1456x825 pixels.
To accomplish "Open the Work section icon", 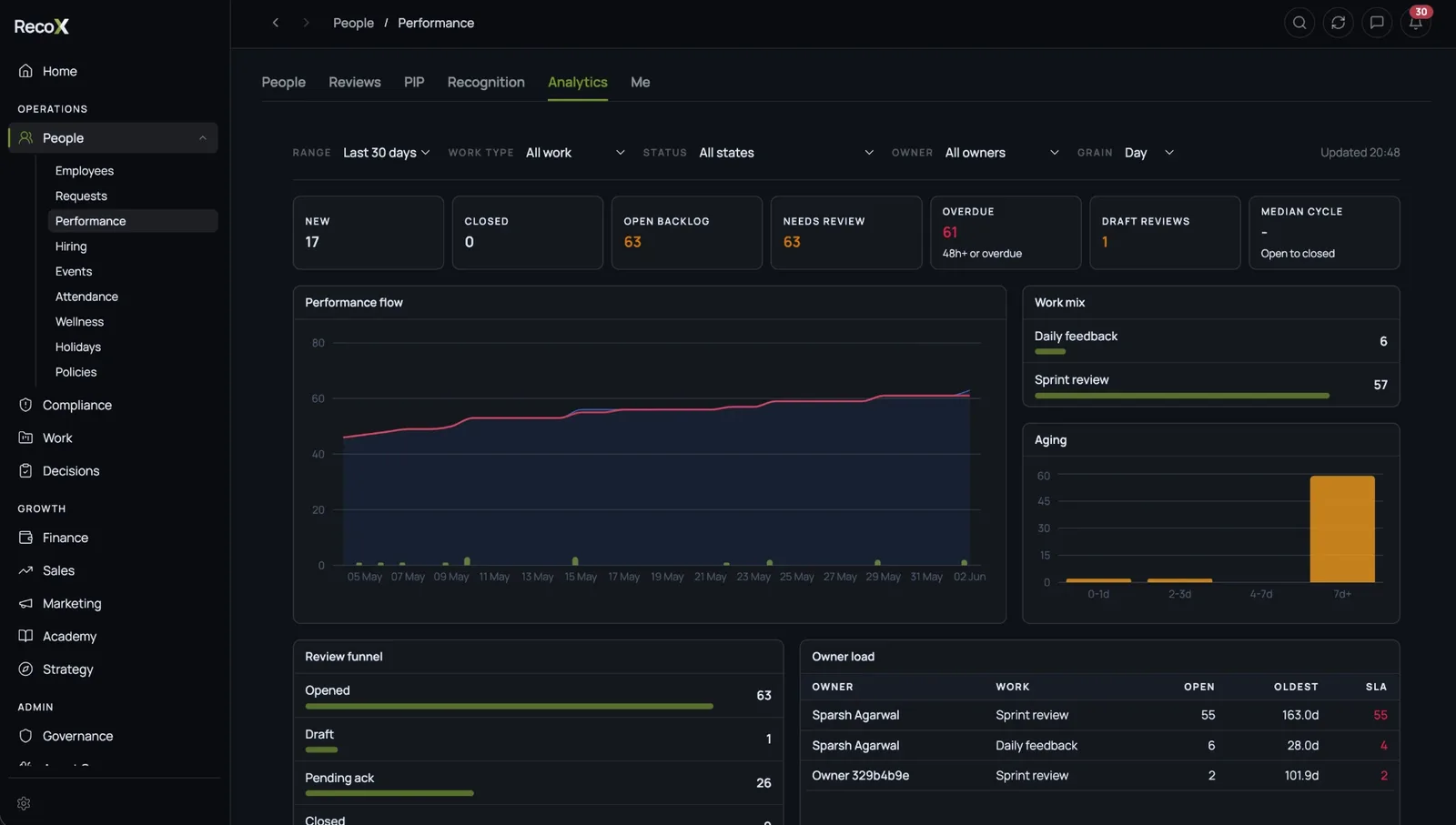I will pos(25,438).
